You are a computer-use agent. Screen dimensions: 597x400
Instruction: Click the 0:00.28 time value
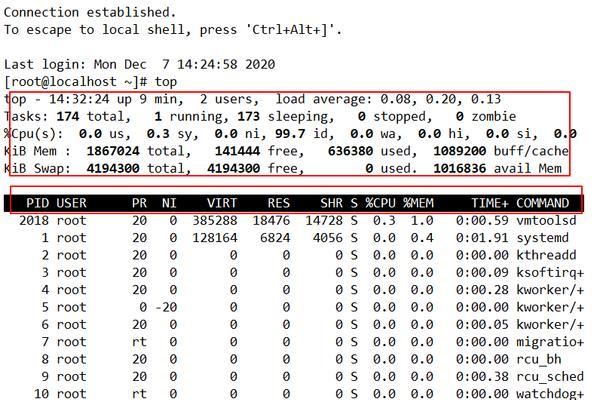482,290
